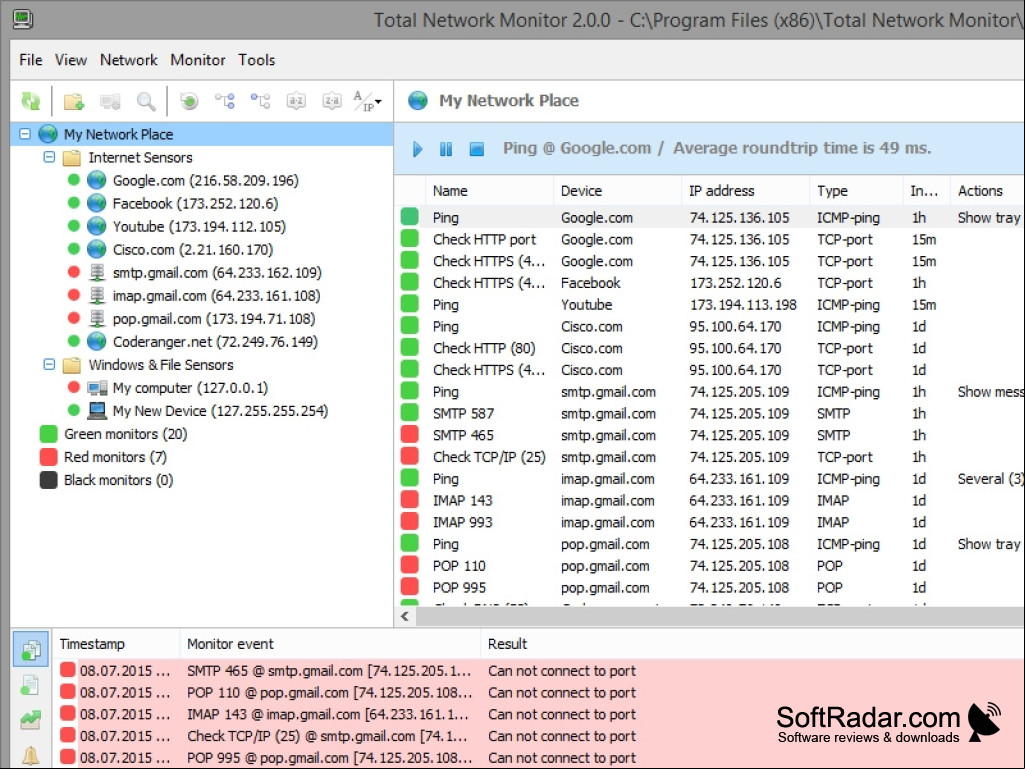1025x769 pixels.
Task: Click the collapse tree nodes toolbar icon
Action: (260, 101)
